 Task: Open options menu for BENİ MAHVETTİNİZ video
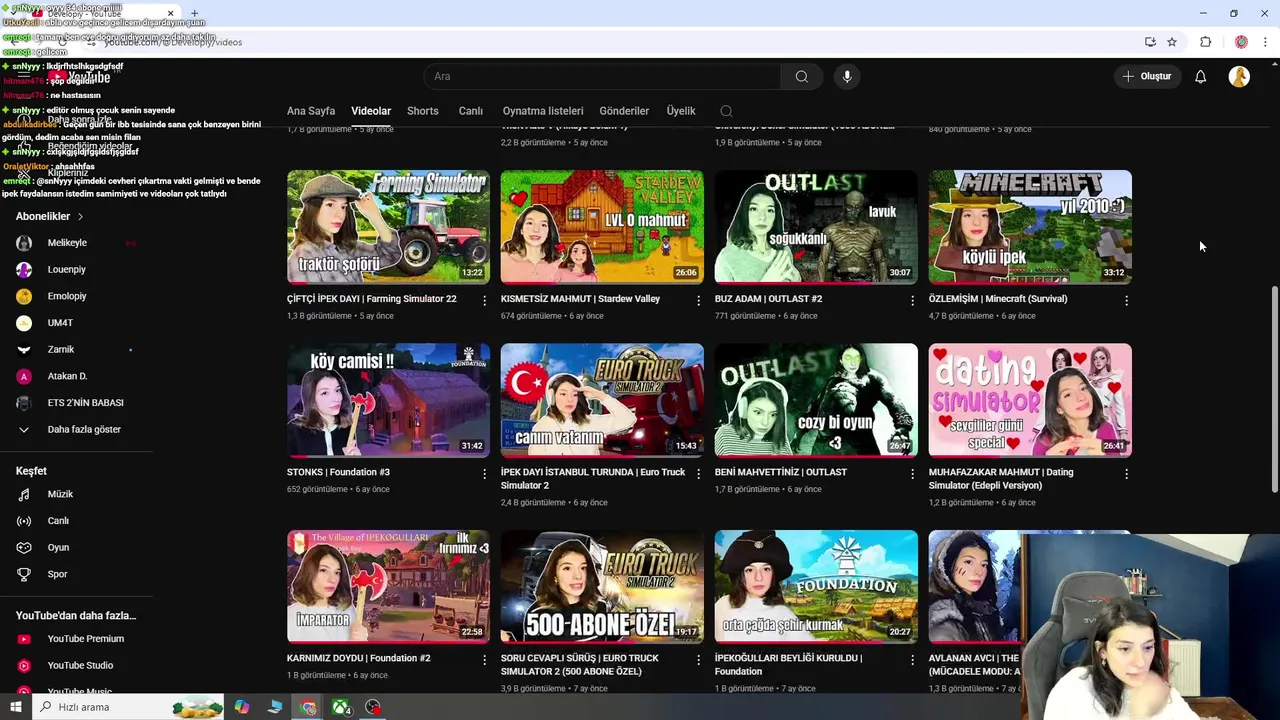click(912, 473)
